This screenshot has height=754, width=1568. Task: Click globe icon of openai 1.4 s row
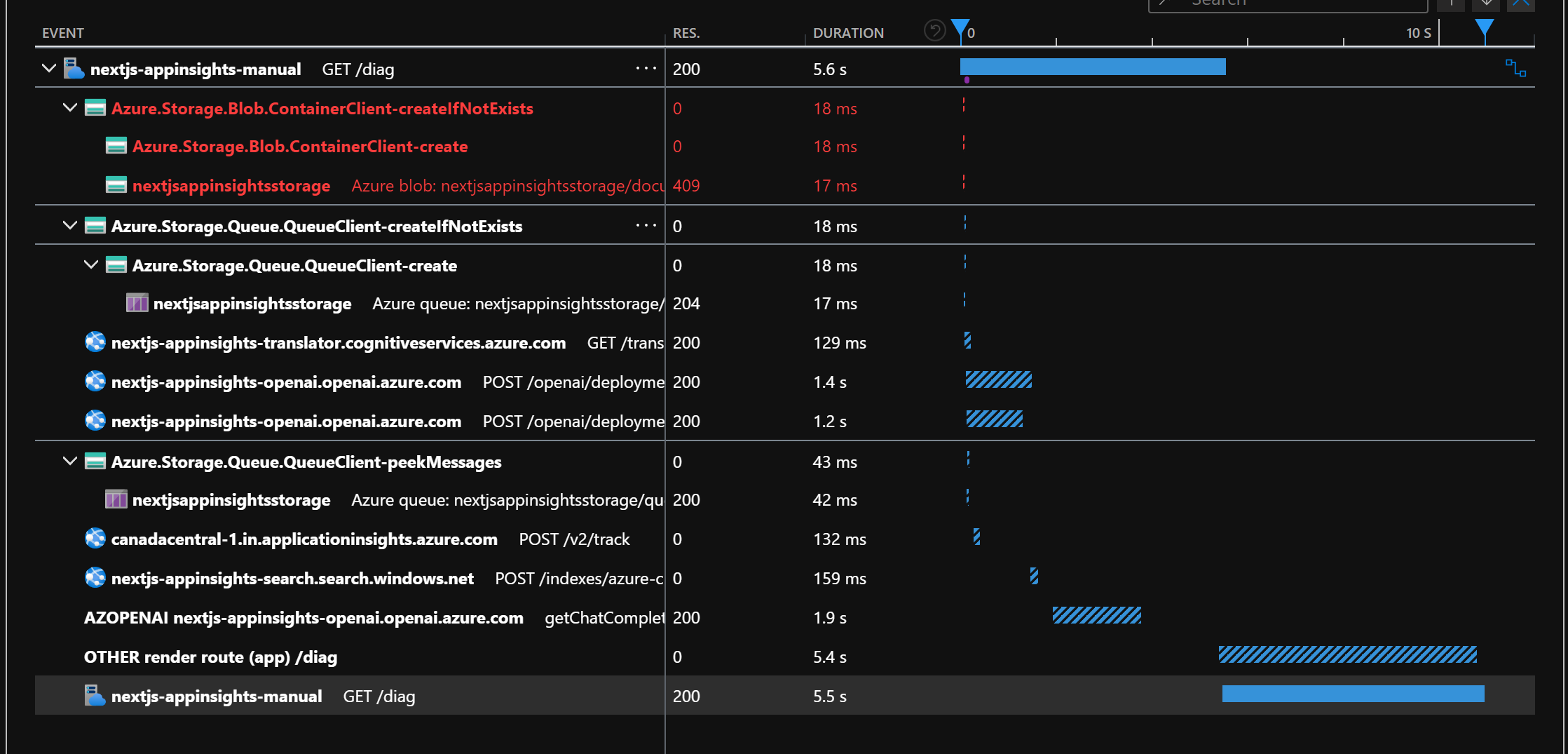click(95, 382)
